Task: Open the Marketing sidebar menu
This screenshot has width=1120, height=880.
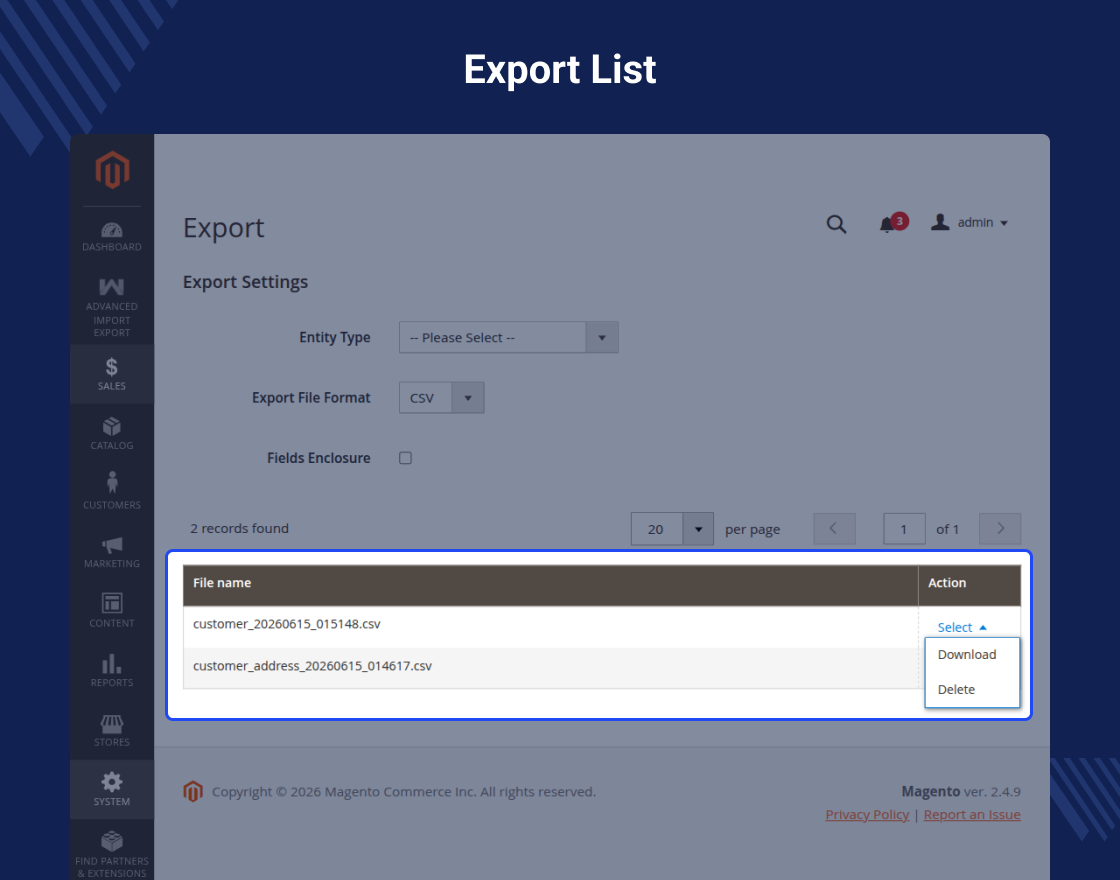Action: click(112, 552)
